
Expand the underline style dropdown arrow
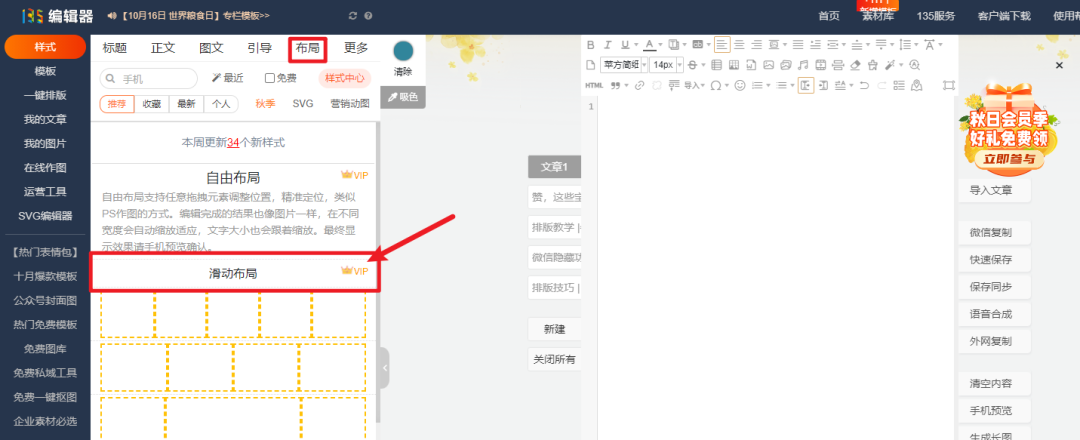(636, 45)
